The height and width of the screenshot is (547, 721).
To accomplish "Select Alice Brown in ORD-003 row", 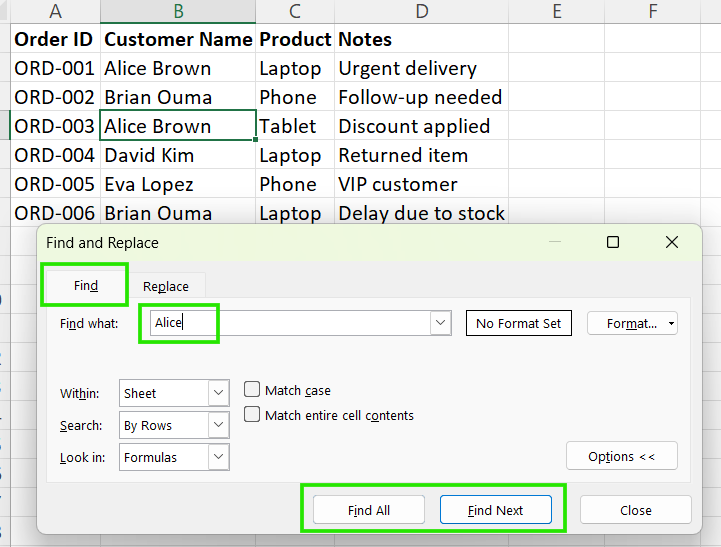I will 178,126.
